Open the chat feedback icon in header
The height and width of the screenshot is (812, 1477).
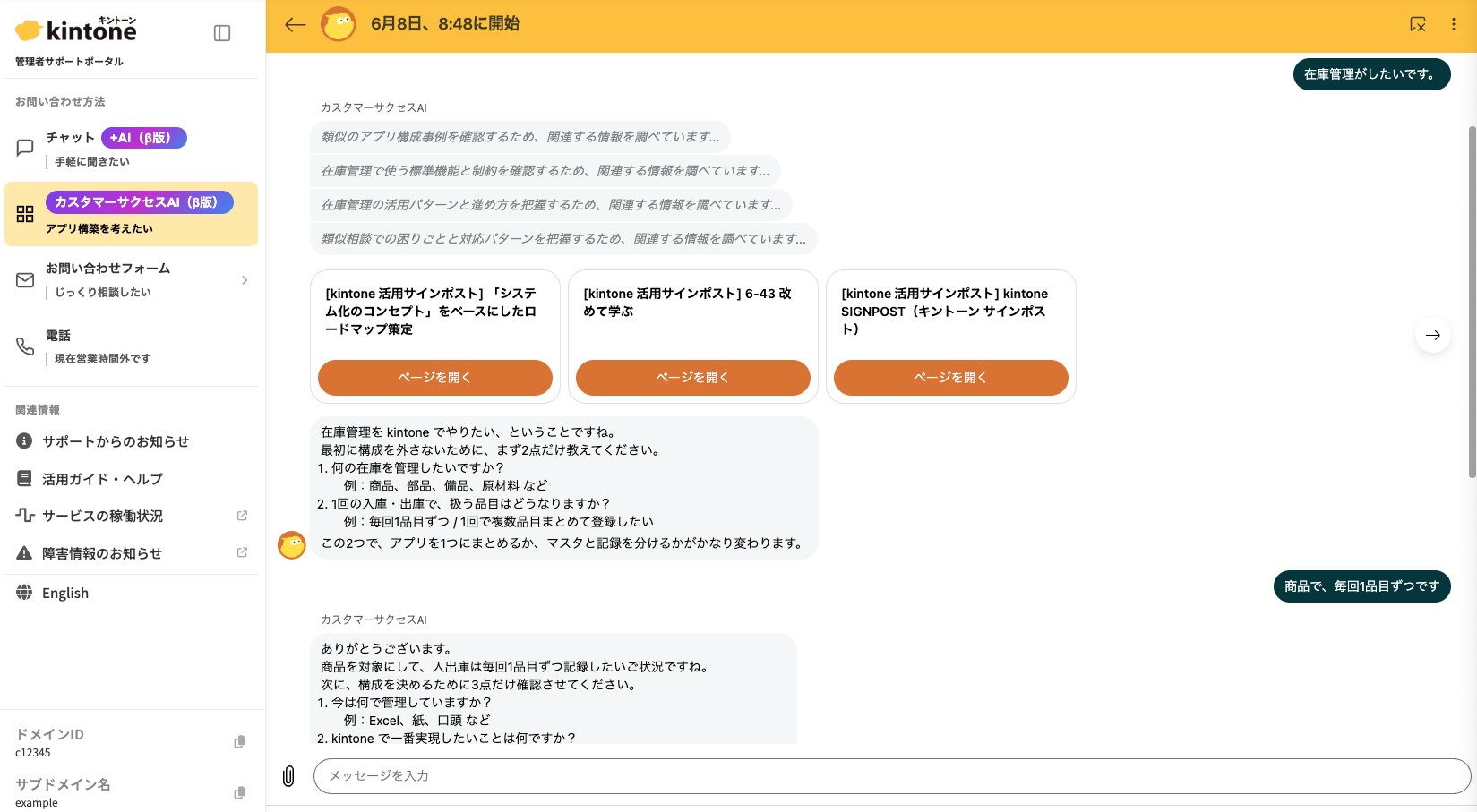(x=1418, y=24)
